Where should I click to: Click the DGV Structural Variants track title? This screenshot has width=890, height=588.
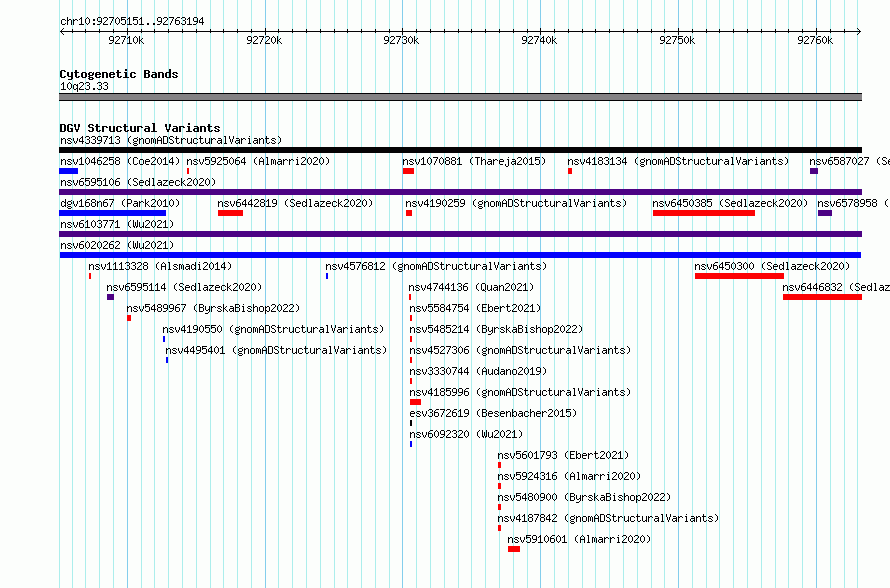coord(140,128)
